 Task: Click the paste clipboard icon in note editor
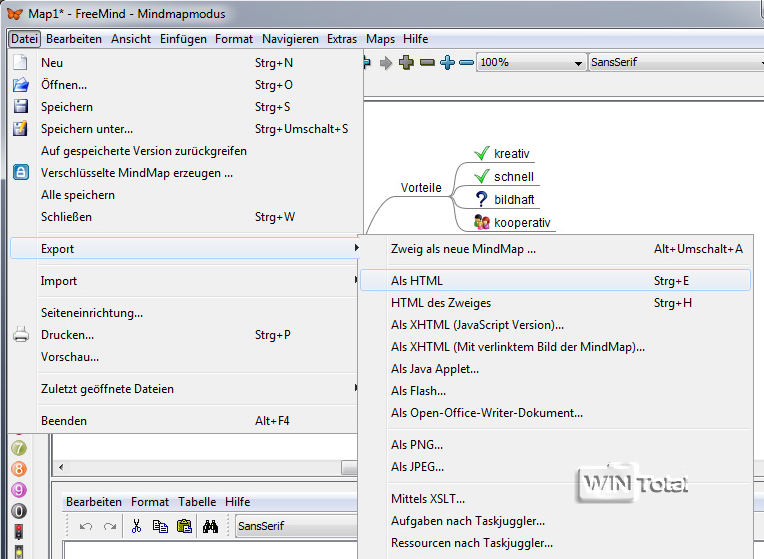pos(184,526)
